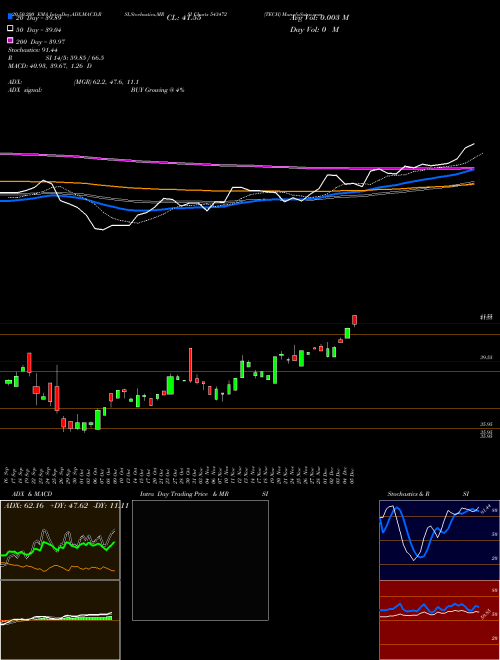
Task: Click the 39.55 price axis label
Action: tap(487, 357)
